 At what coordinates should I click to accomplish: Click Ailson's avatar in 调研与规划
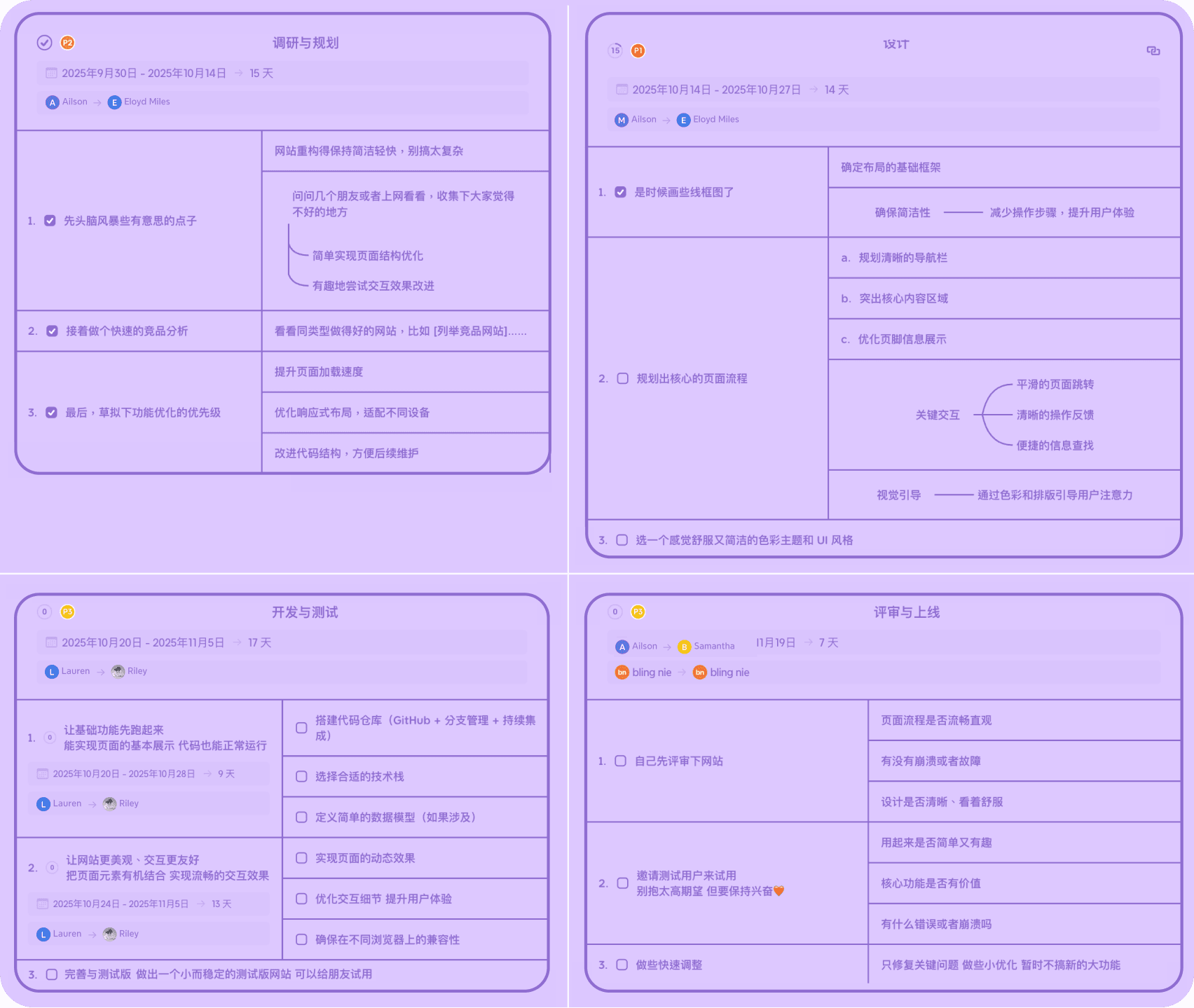tap(52, 102)
